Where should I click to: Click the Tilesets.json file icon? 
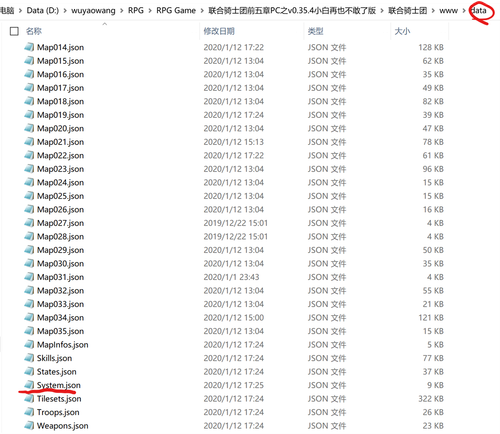29,399
